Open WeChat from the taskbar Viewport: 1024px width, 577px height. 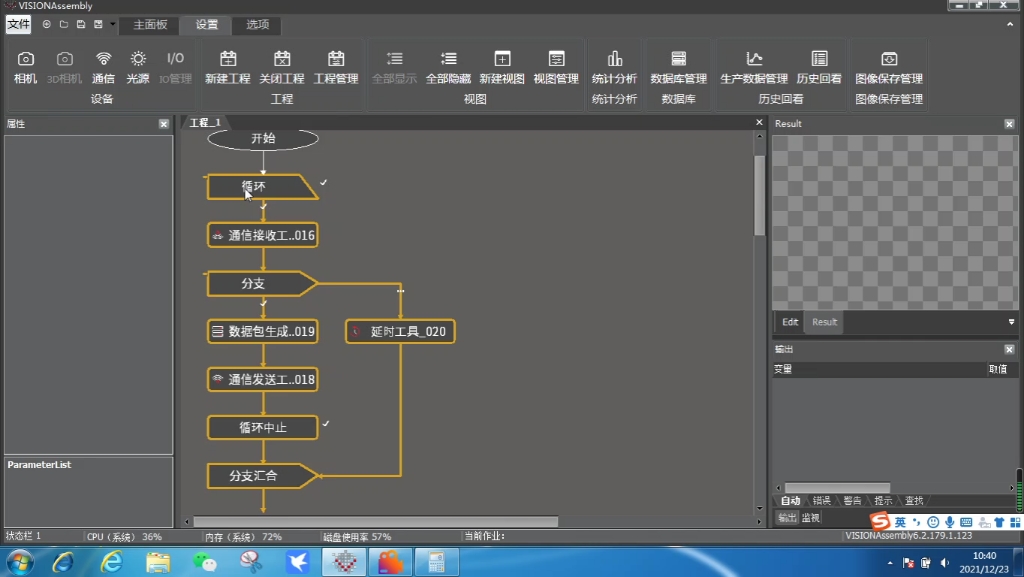[204, 562]
